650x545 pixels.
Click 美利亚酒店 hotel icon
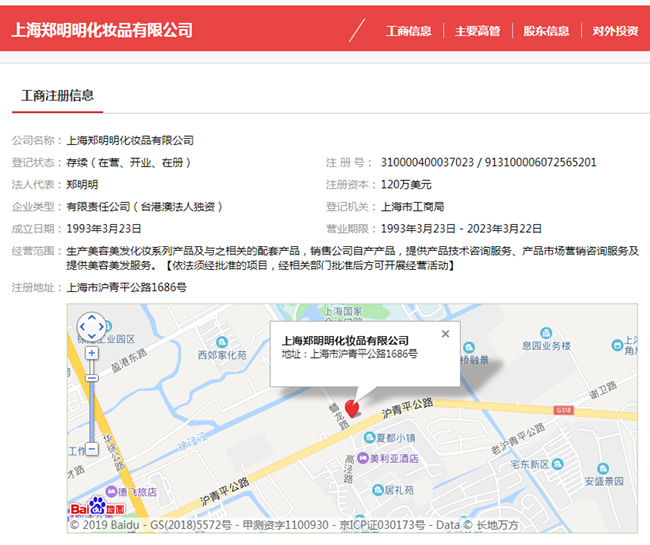click(x=363, y=458)
